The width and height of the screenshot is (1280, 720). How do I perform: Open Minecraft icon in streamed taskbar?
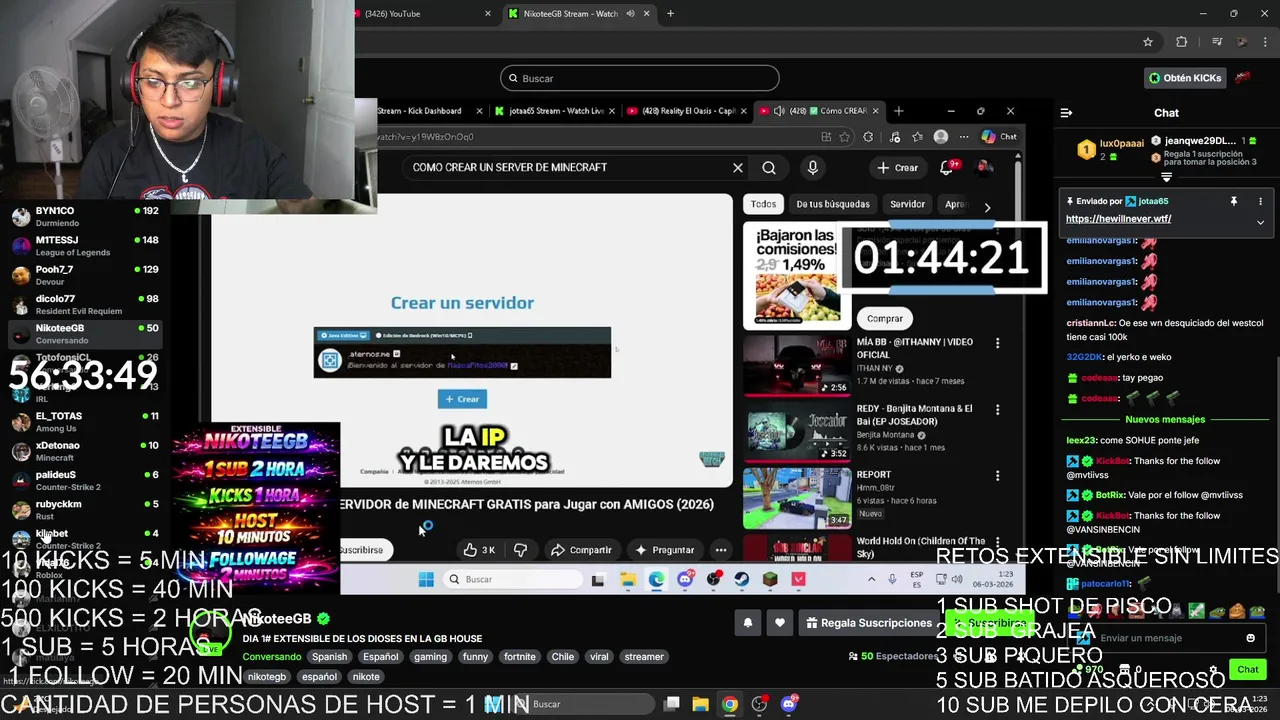click(x=770, y=579)
